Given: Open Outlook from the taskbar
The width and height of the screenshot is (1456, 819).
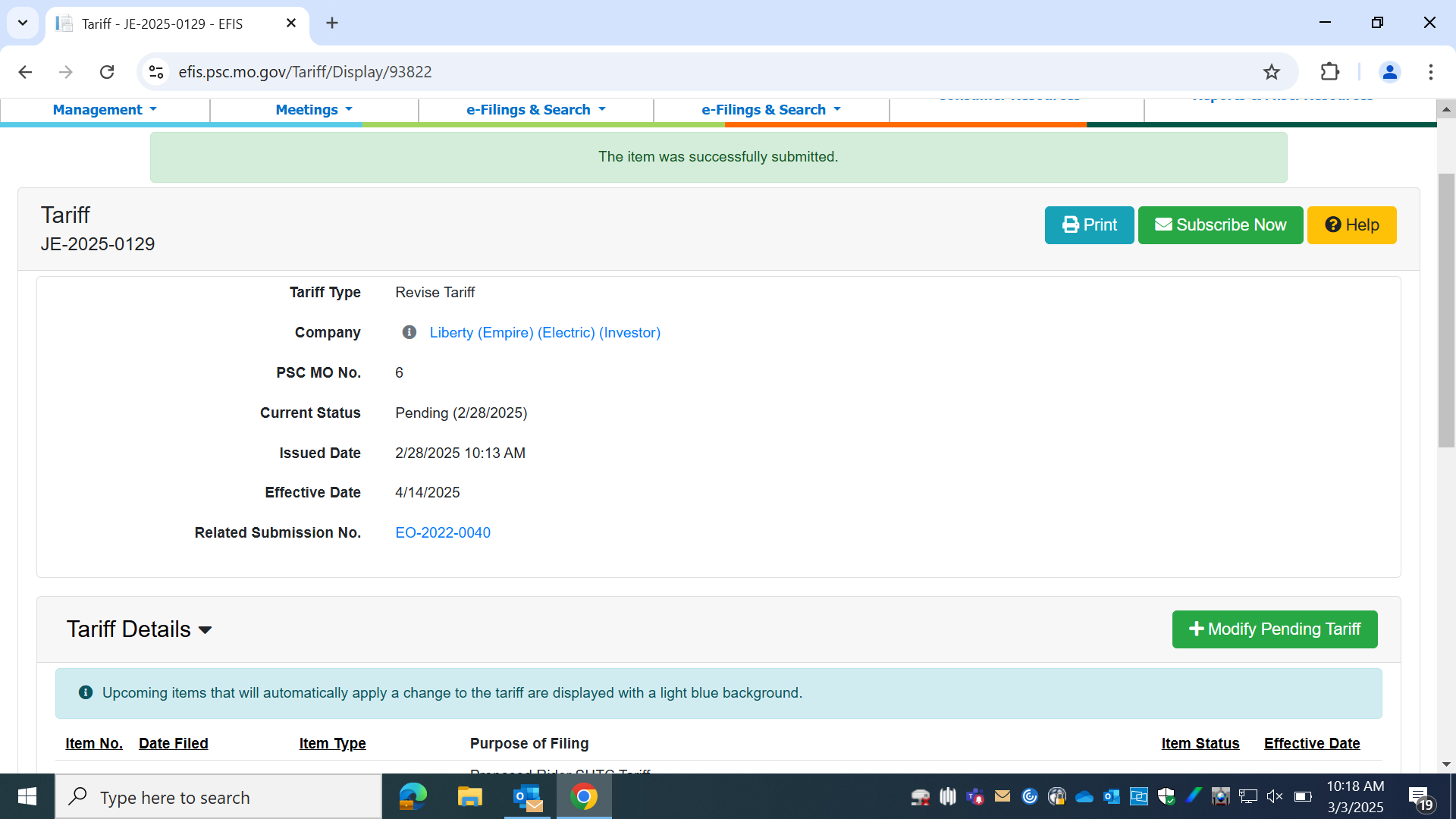Looking at the screenshot, I should point(527,797).
